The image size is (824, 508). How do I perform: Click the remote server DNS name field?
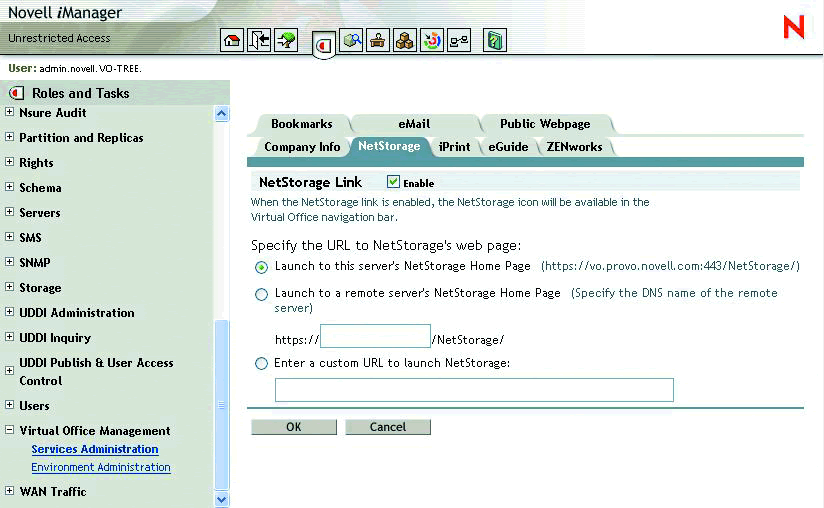(x=375, y=336)
